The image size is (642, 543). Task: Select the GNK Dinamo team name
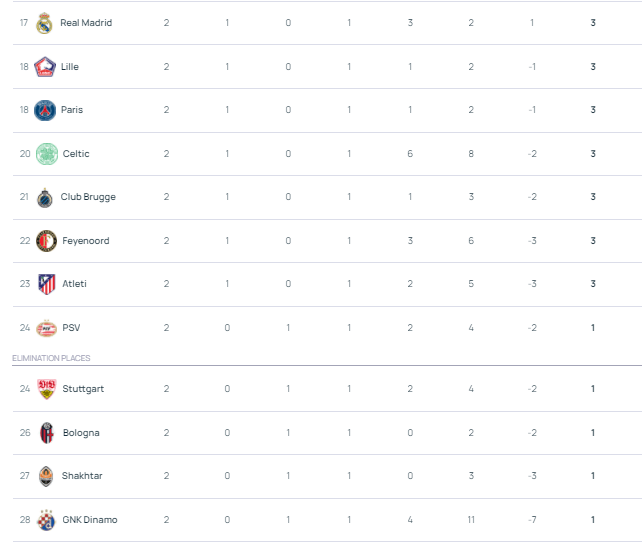click(90, 520)
